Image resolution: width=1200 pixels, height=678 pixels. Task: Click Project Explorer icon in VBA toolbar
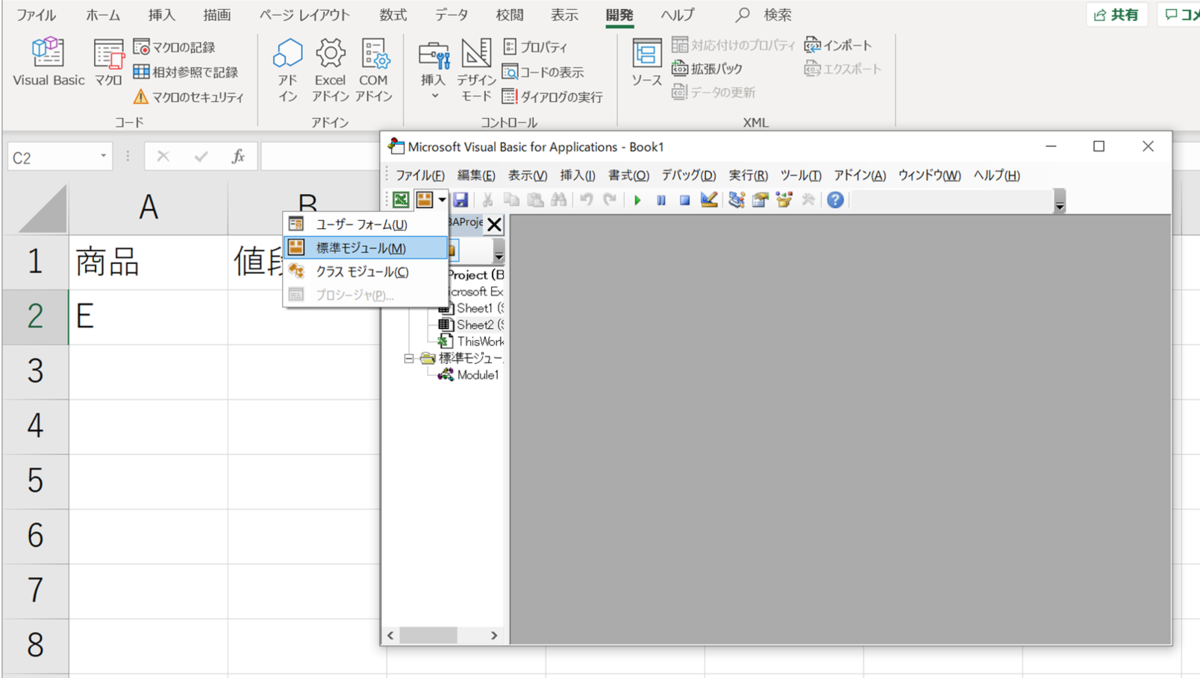[x=737, y=200]
